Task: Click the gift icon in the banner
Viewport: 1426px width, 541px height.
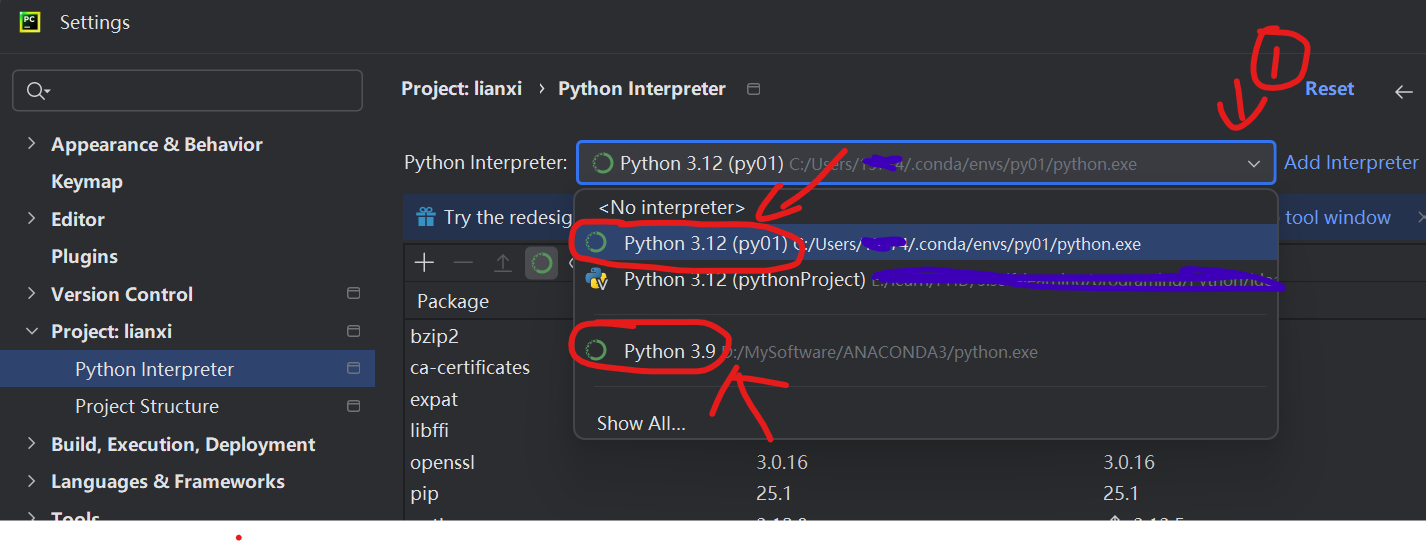Action: pyautogui.click(x=426, y=217)
